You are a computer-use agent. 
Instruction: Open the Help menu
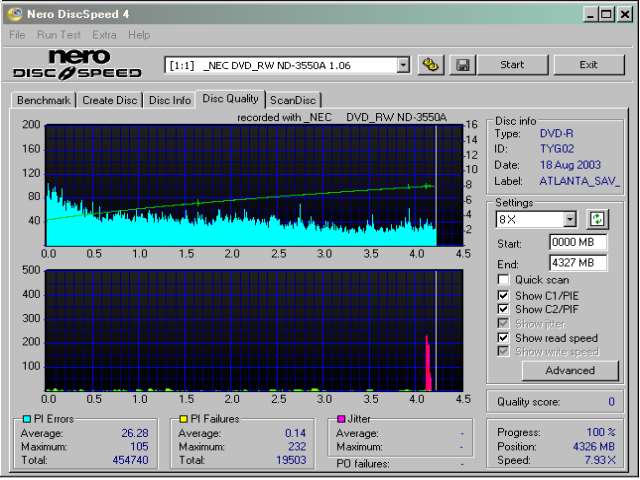139,35
